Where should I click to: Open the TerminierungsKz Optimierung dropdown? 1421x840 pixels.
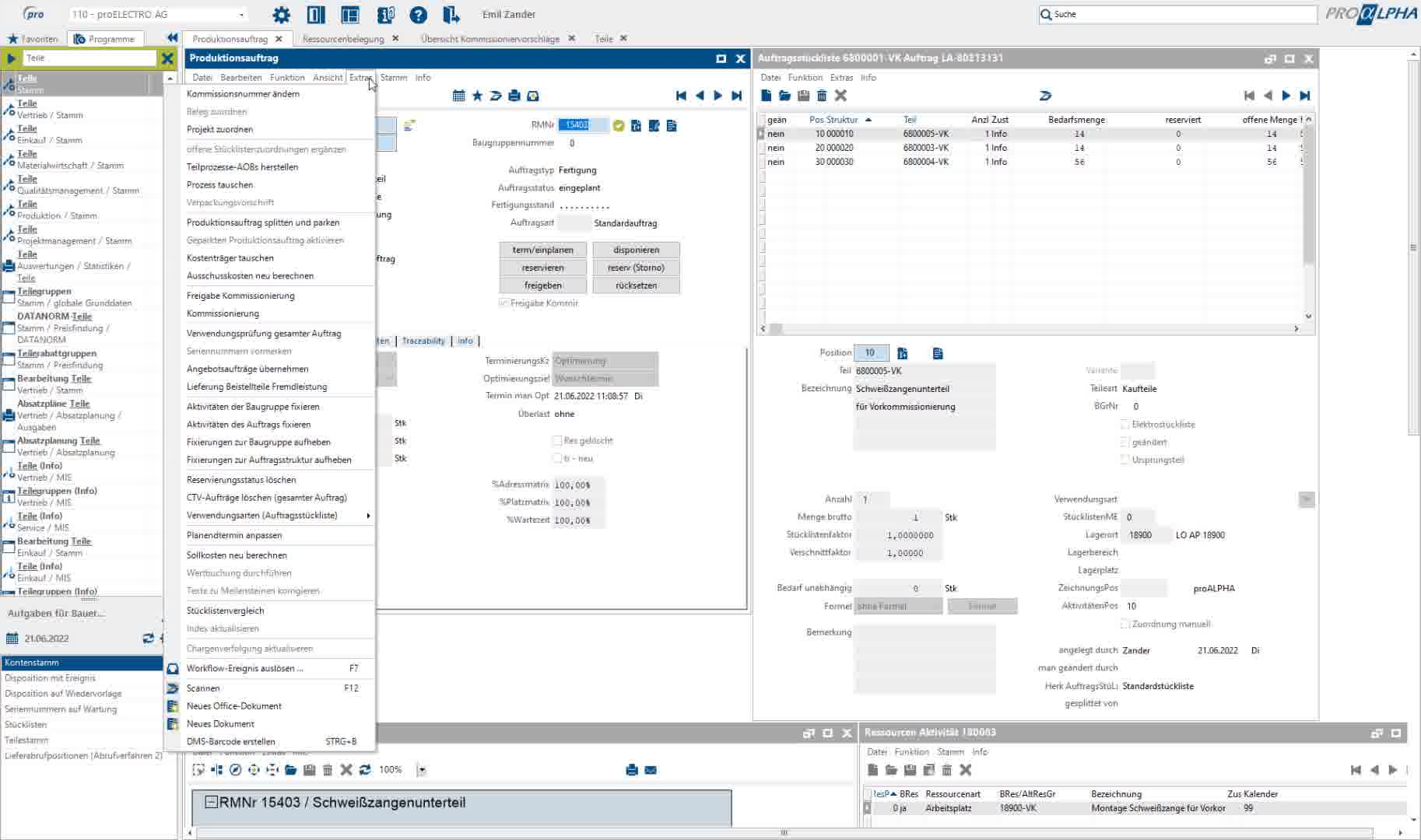605,361
